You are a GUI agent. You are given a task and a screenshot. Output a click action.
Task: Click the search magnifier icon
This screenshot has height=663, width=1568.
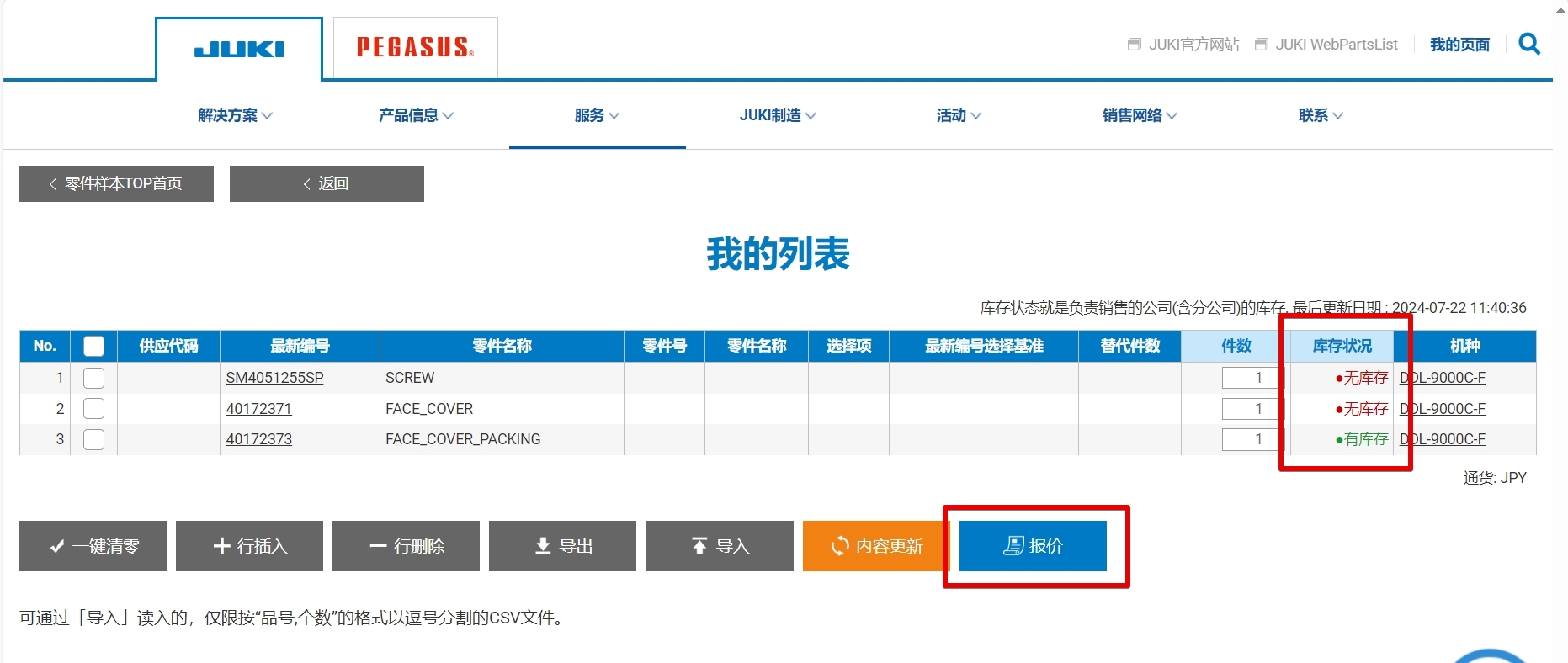click(1528, 44)
